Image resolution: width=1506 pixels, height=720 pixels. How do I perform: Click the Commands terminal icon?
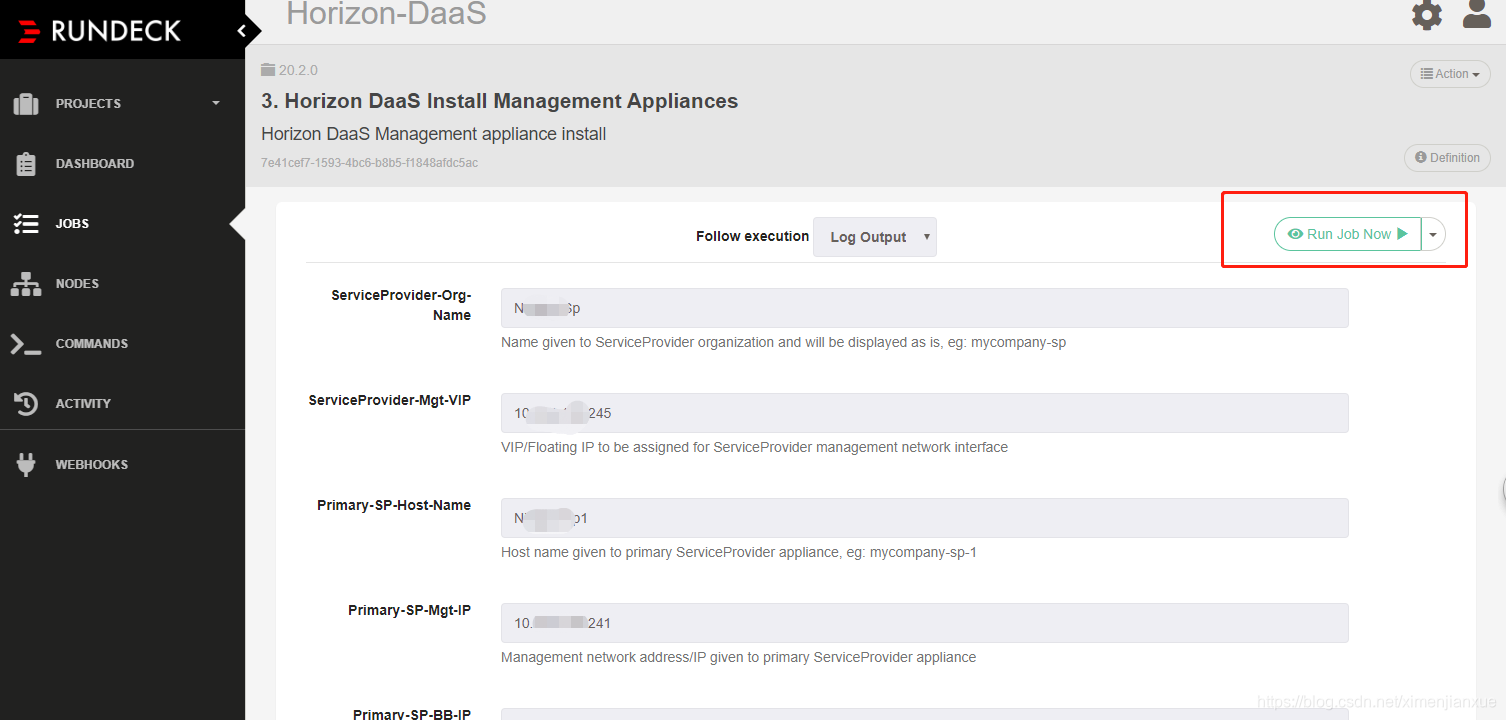coord(26,344)
